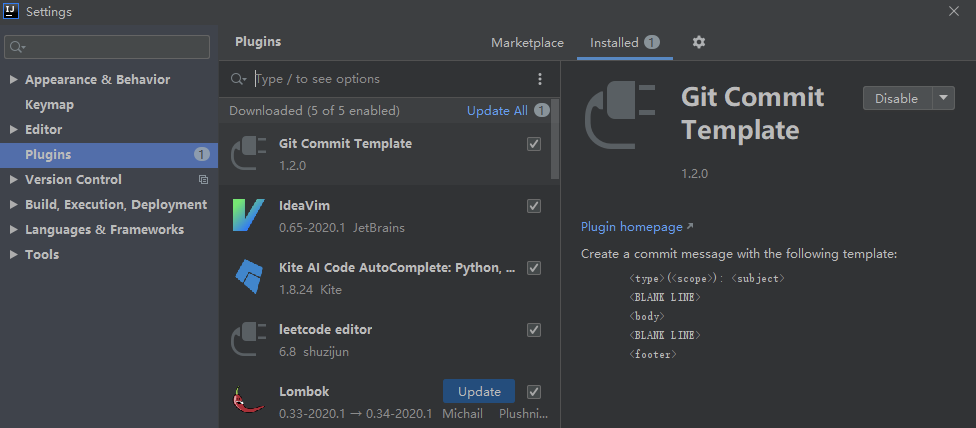Click the Lombok chili pepper icon

tap(247, 401)
